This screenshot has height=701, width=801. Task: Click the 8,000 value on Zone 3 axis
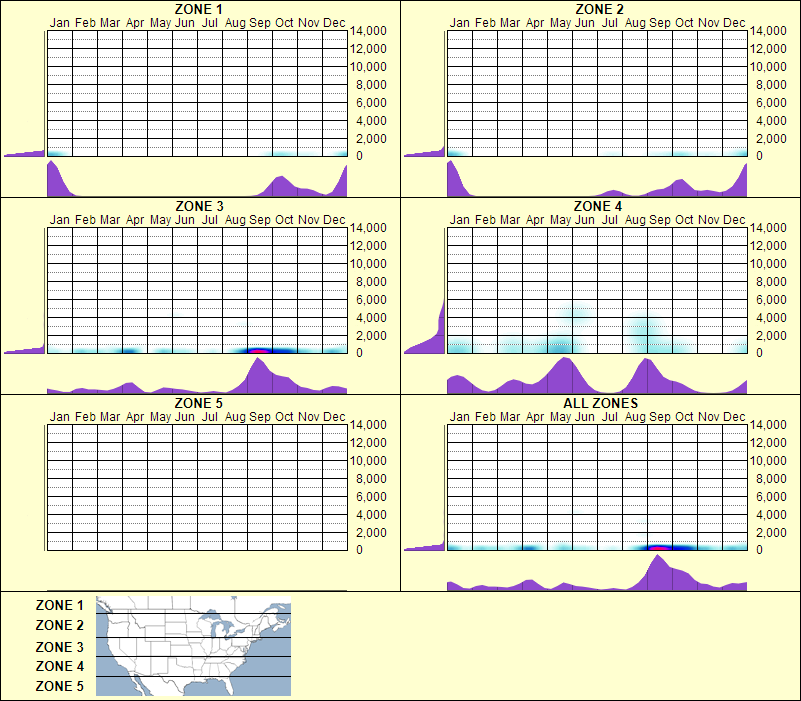(371, 282)
